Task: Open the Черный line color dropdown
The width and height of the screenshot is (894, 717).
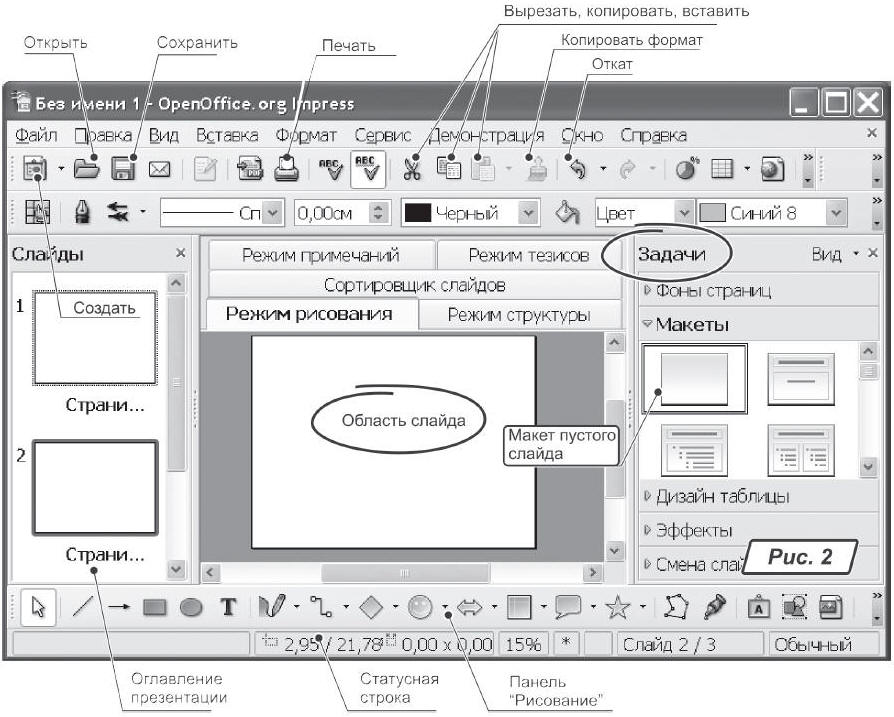Action: [x=529, y=213]
